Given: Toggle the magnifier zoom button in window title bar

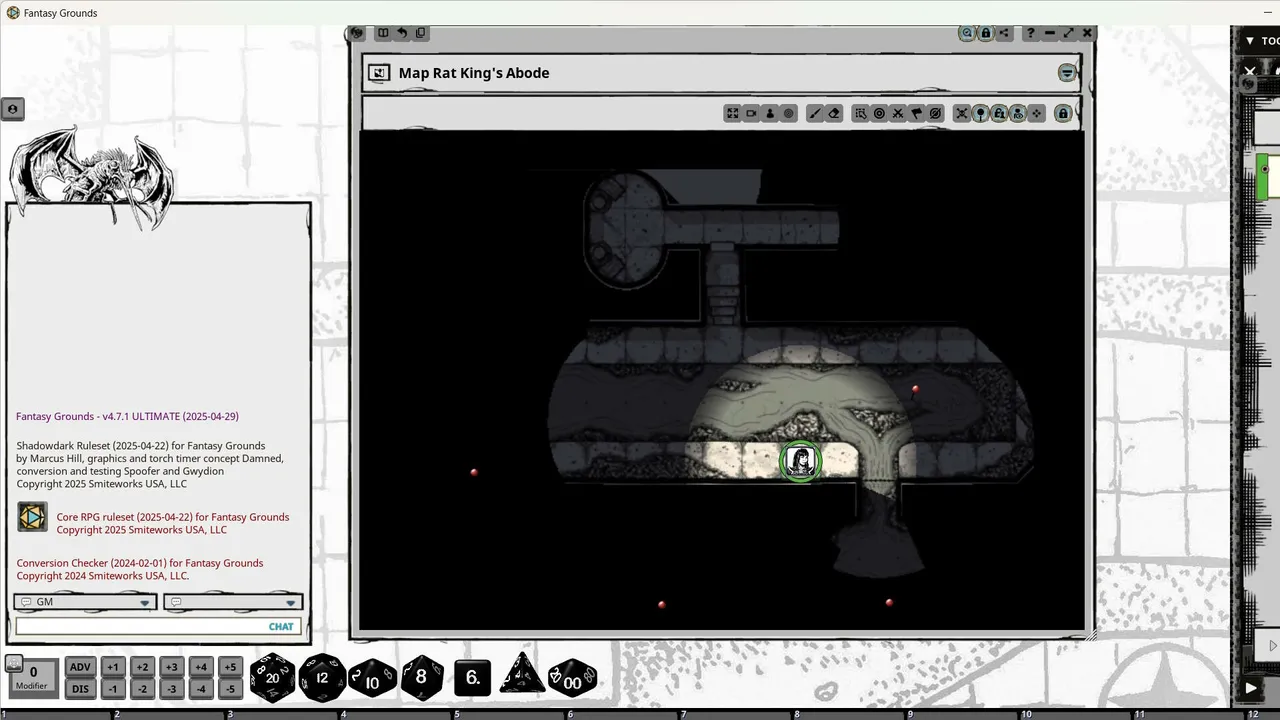Looking at the screenshot, I should click(x=967, y=33).
